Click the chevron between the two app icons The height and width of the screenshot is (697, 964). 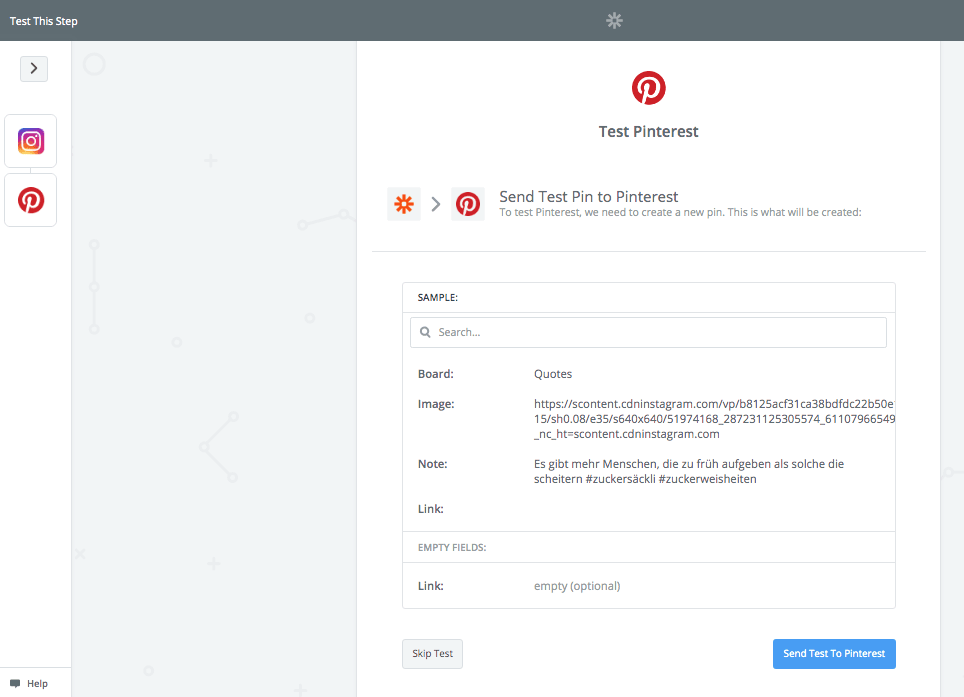coord(436,203)
